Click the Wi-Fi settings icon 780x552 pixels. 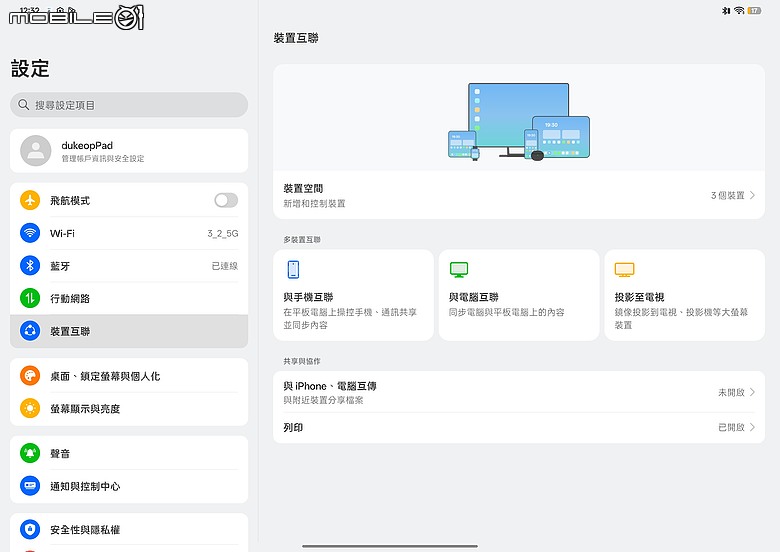30,233
